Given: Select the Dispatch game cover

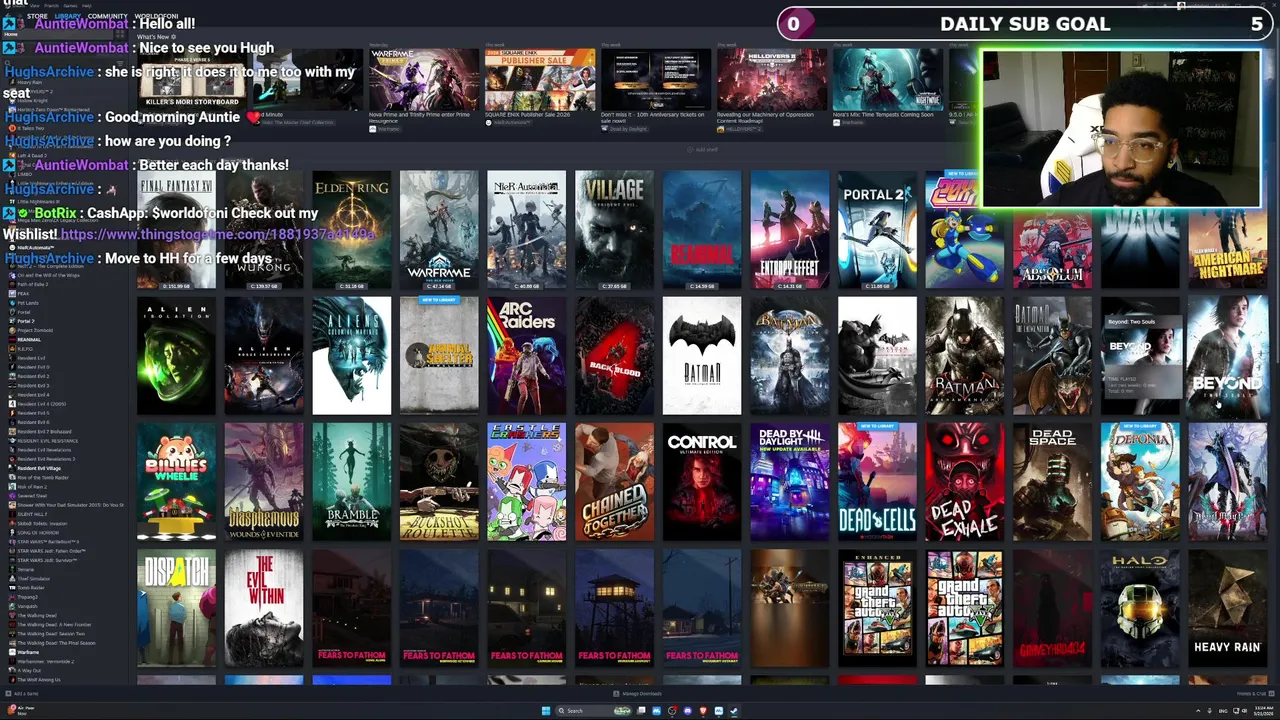Looking at the screenshot, I should click(176, 607).
